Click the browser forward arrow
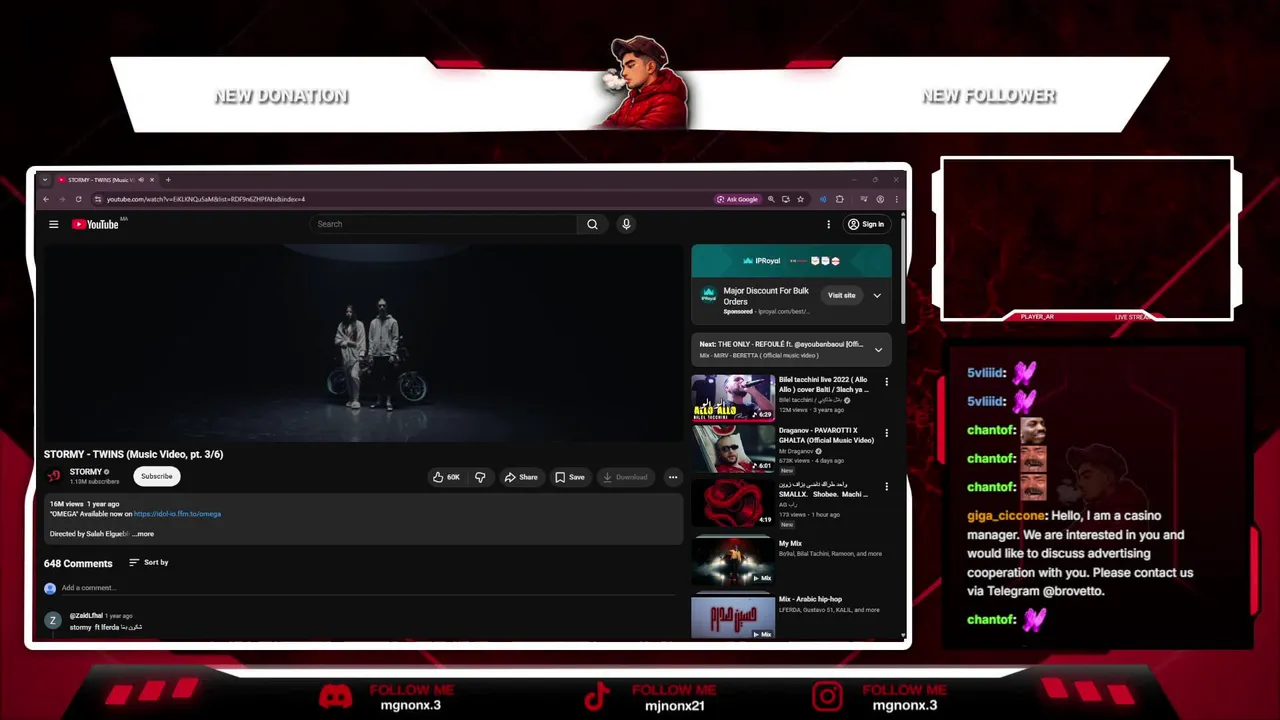Viewport: 1280px width, 720px height. 61,199
